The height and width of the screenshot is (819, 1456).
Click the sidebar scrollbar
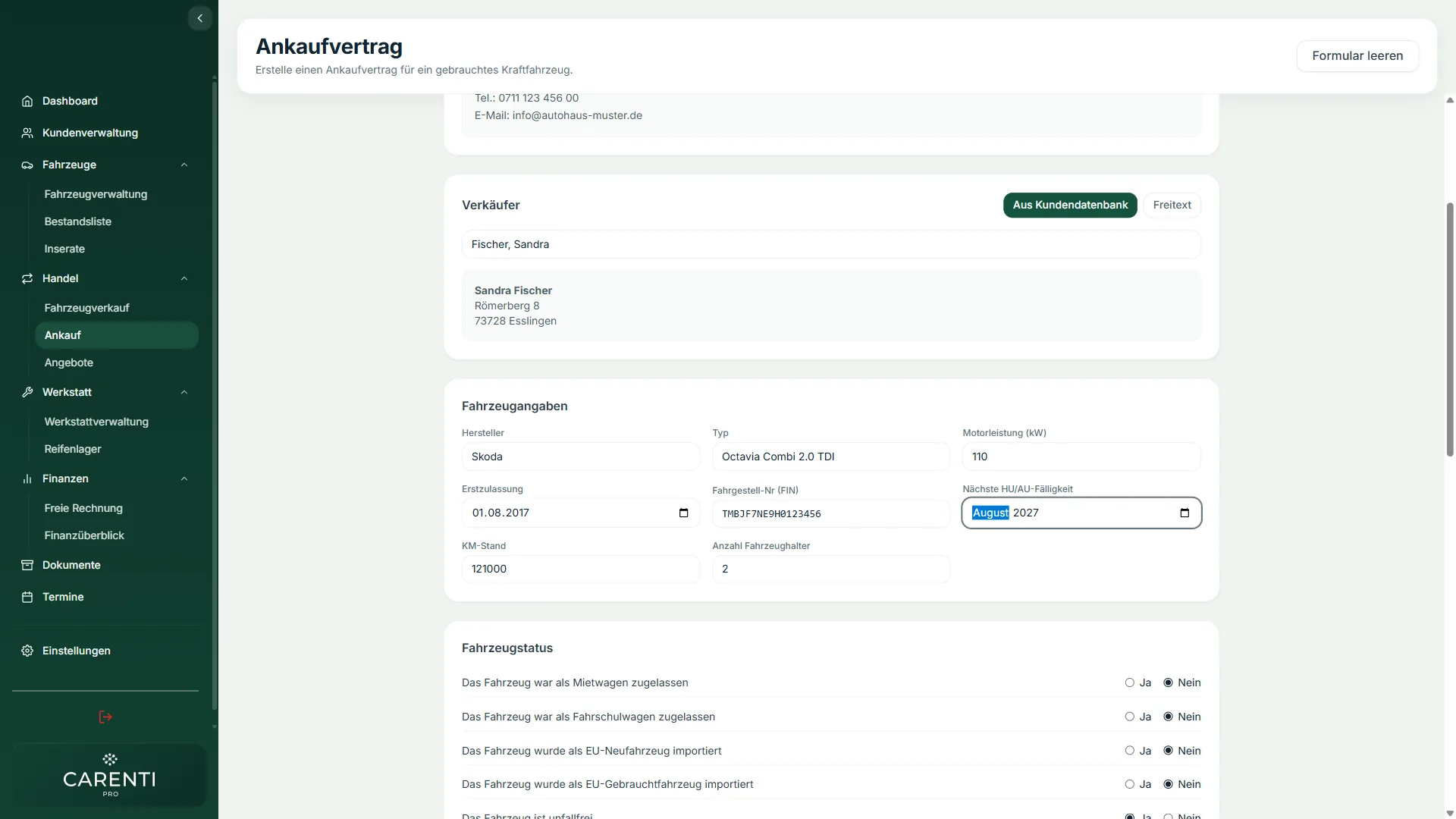[x=215, y=394]
